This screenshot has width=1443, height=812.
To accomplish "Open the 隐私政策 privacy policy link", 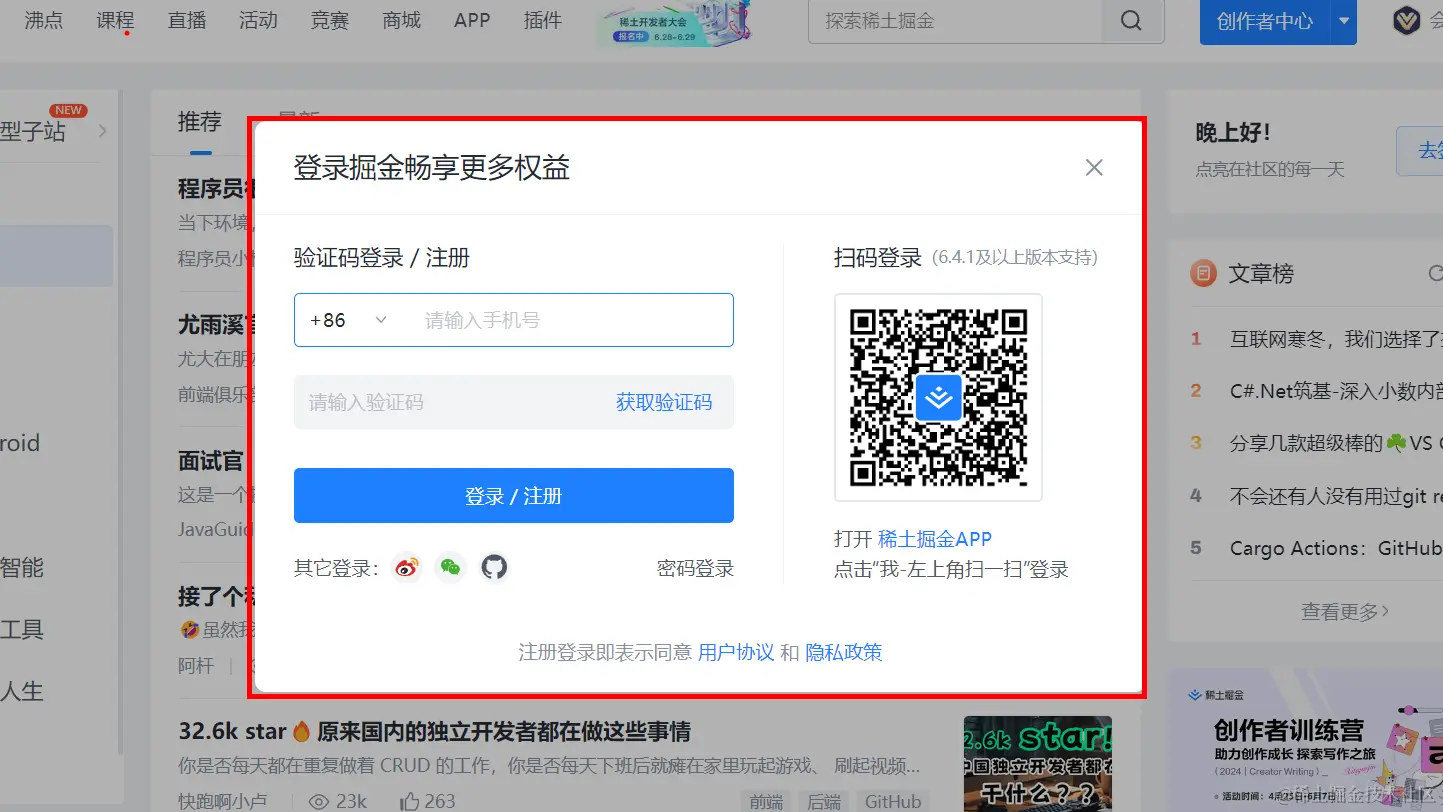I will click(844, 652).
